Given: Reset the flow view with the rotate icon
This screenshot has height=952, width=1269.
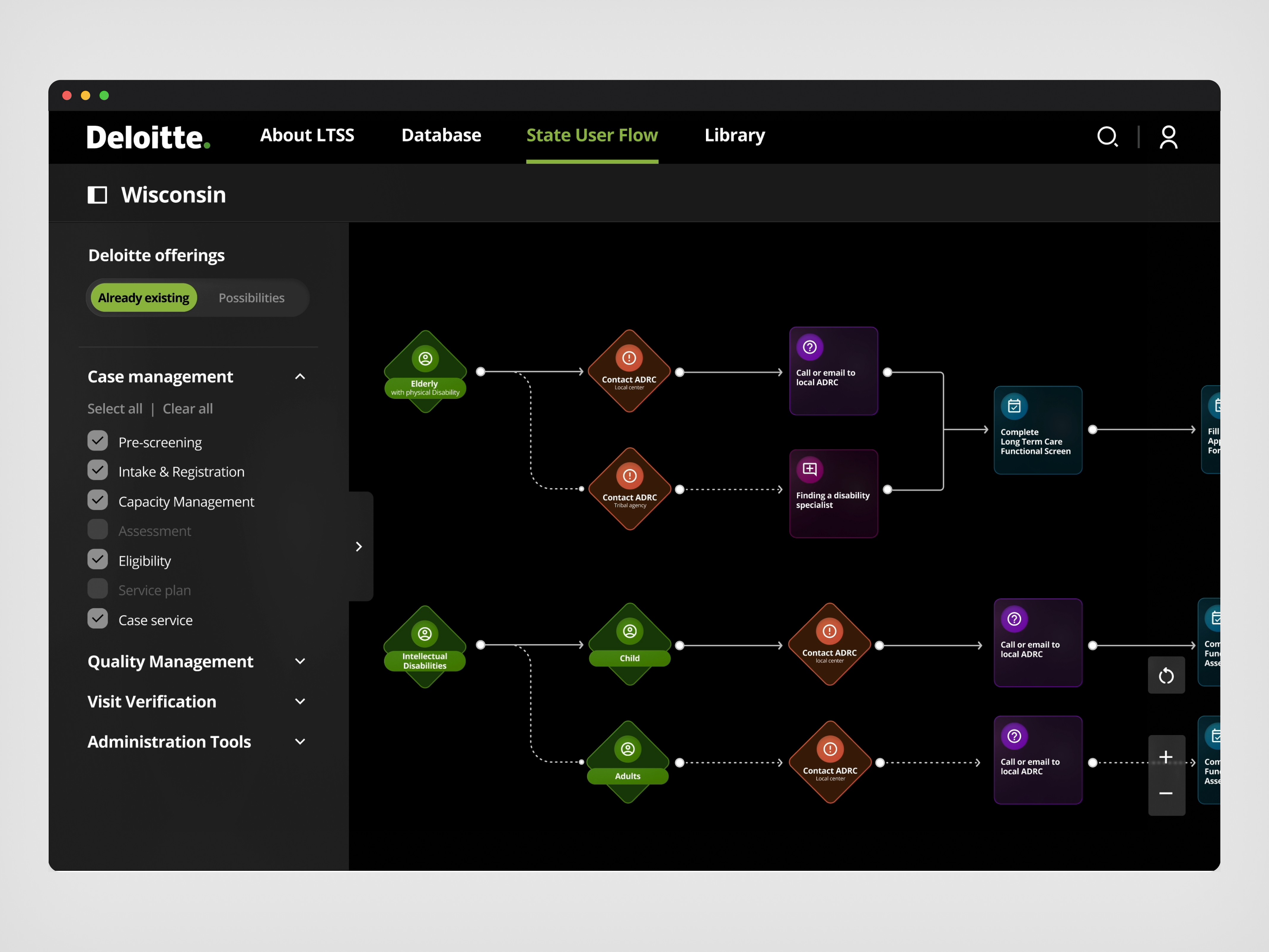Looking at the screenshot, I should click(x=1166, y=675).
